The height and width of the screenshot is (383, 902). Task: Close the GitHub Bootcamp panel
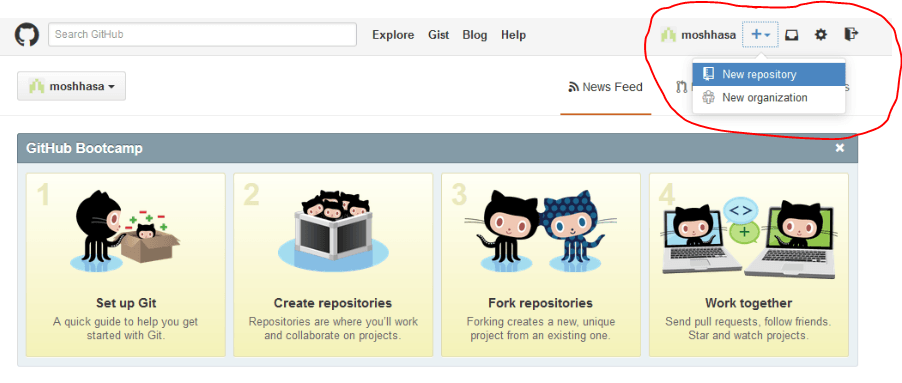point(840,148)
